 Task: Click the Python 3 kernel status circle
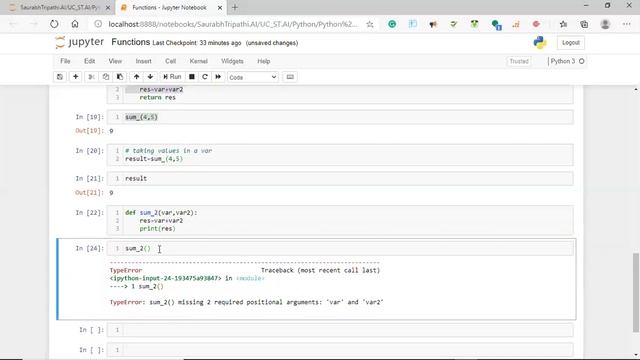(x=582, y=61)
